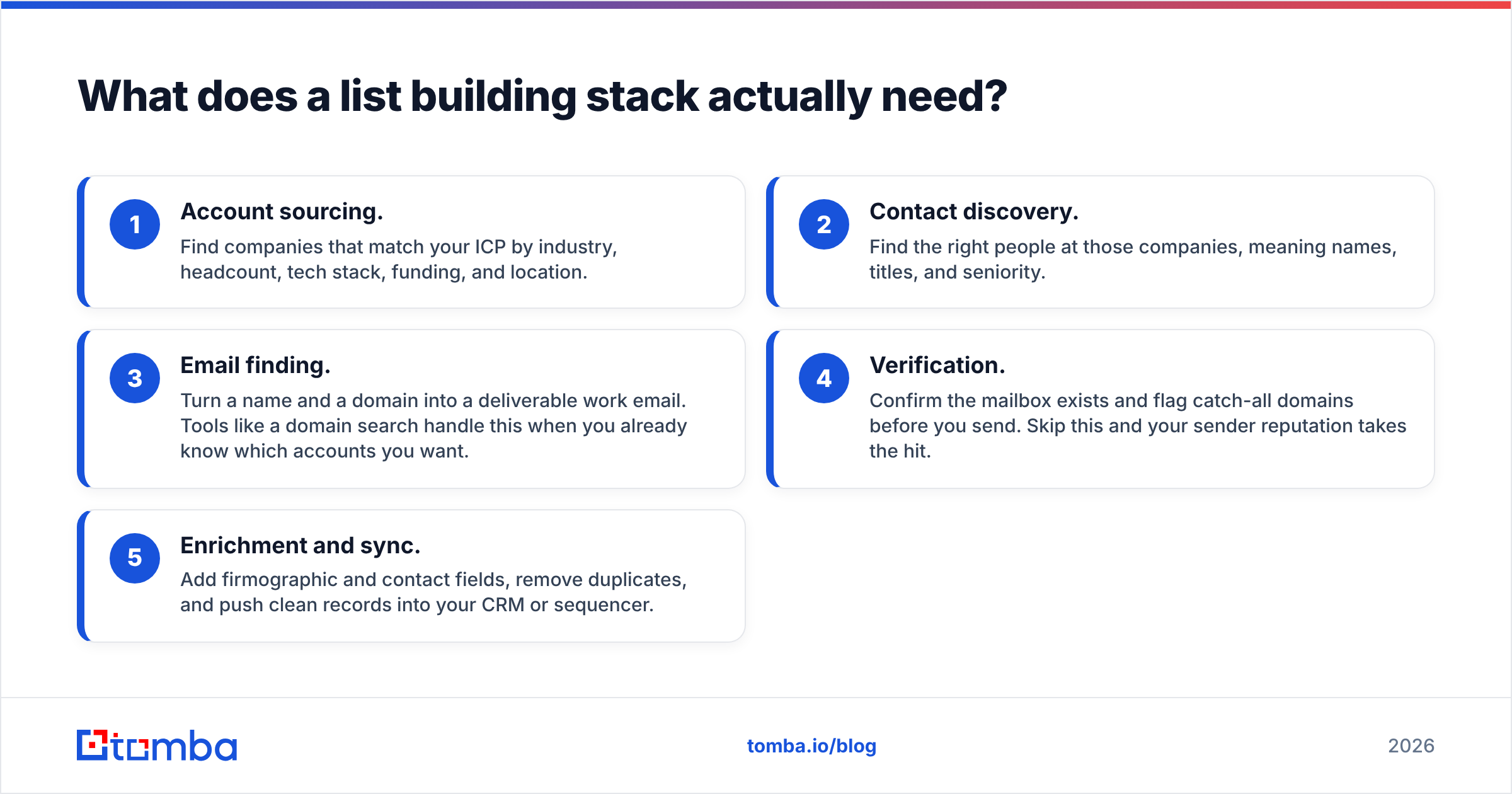Select the "Verification." heading
This screenshot has width=1512, height=794.
click(x=937, y=365)
